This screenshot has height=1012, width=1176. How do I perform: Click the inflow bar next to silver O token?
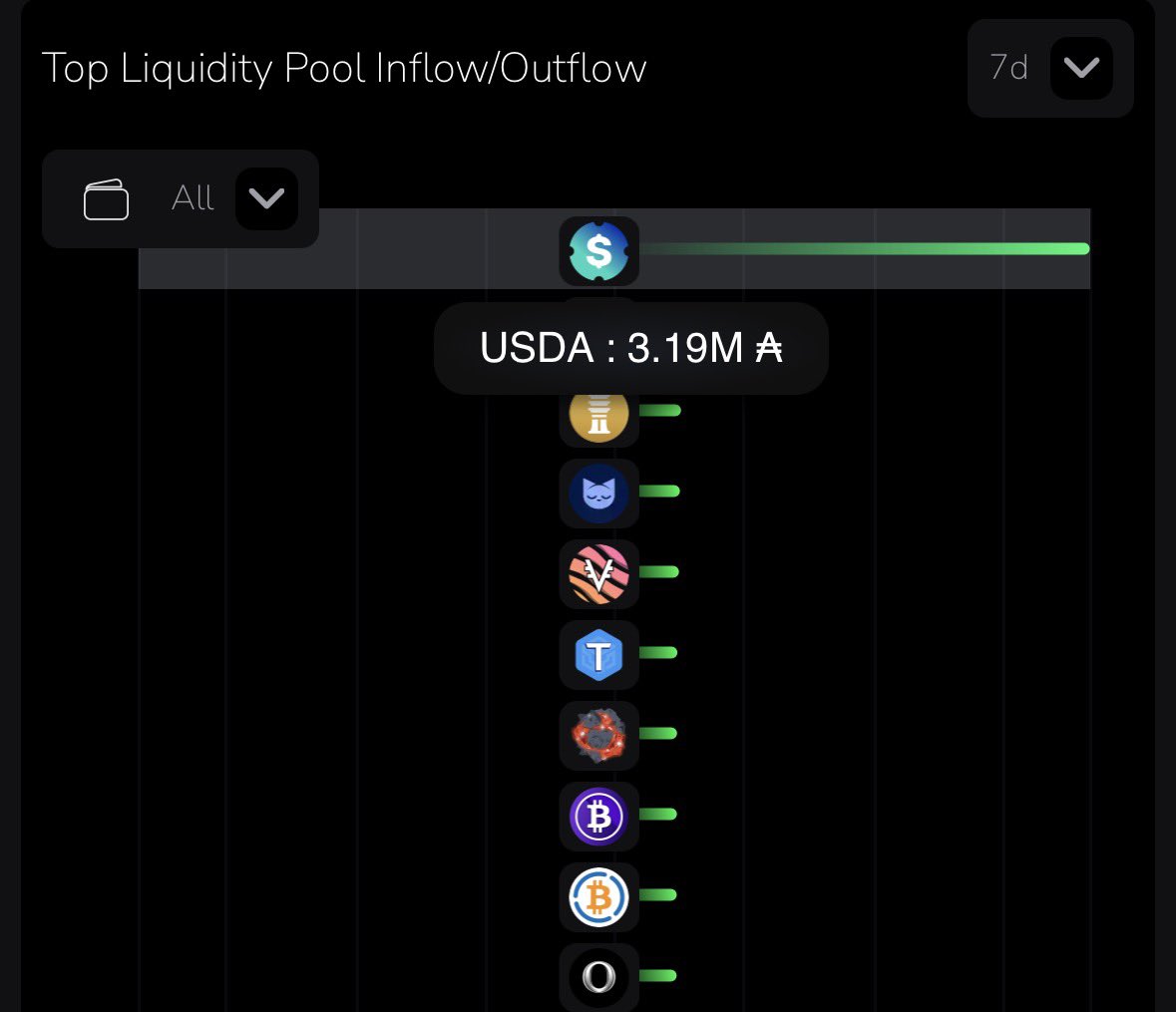click(657, 975)
